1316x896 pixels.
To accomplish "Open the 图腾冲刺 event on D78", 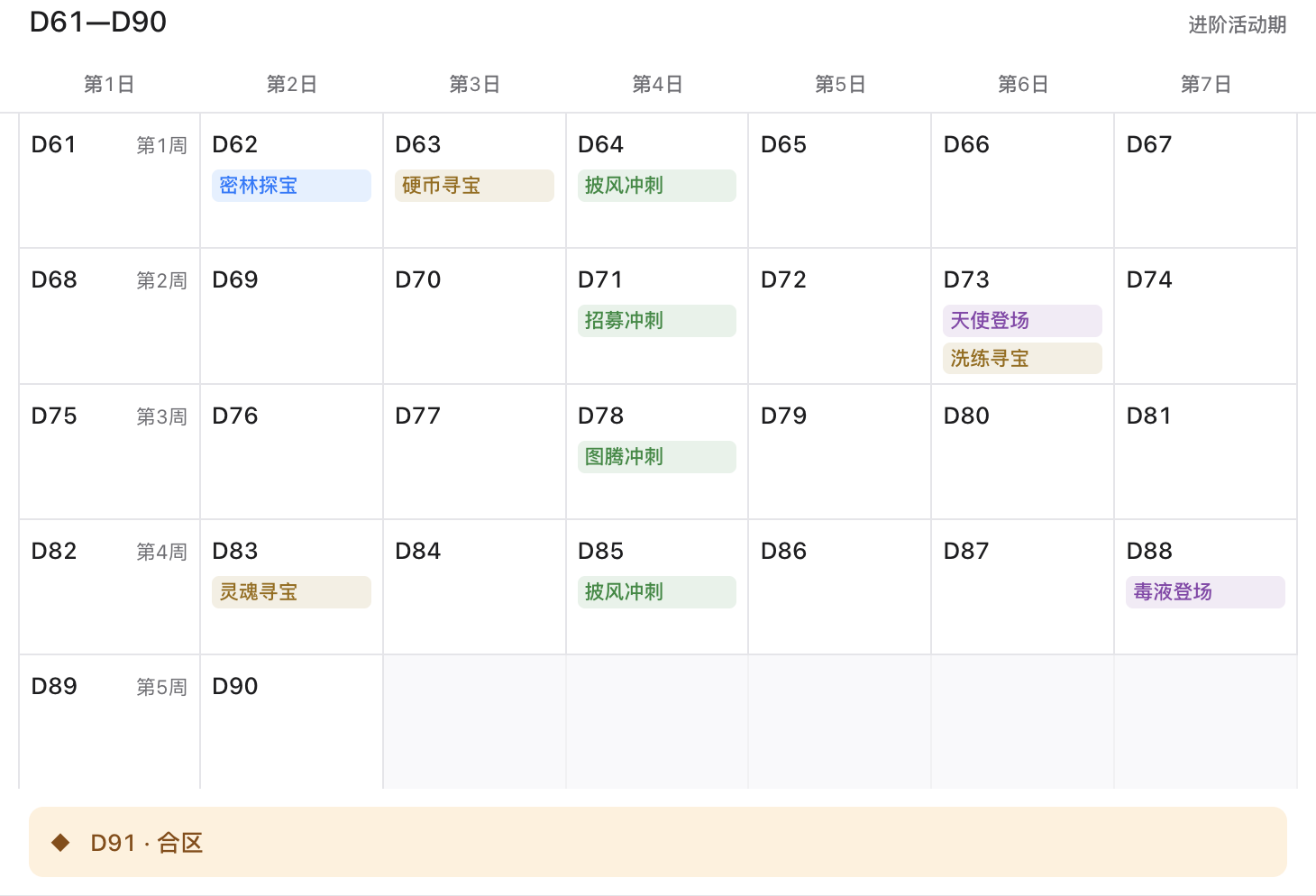I will [x=657, y=457].
